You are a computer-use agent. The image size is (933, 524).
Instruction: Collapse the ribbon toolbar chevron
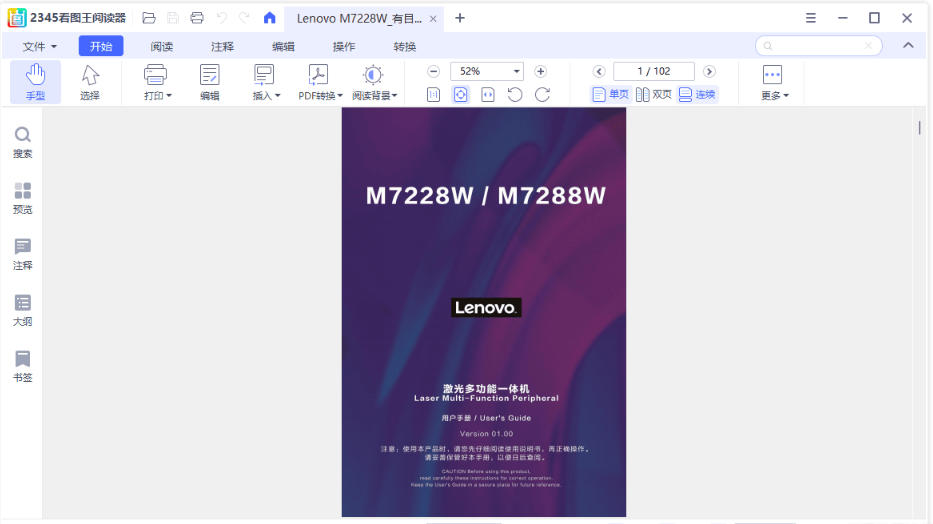point(908,45)
